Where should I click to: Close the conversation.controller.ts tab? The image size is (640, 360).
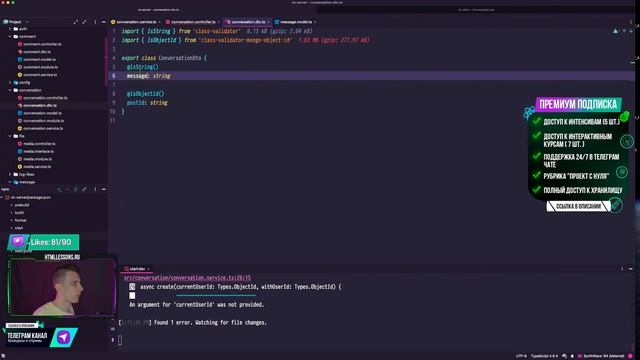[x=219, y=22]
